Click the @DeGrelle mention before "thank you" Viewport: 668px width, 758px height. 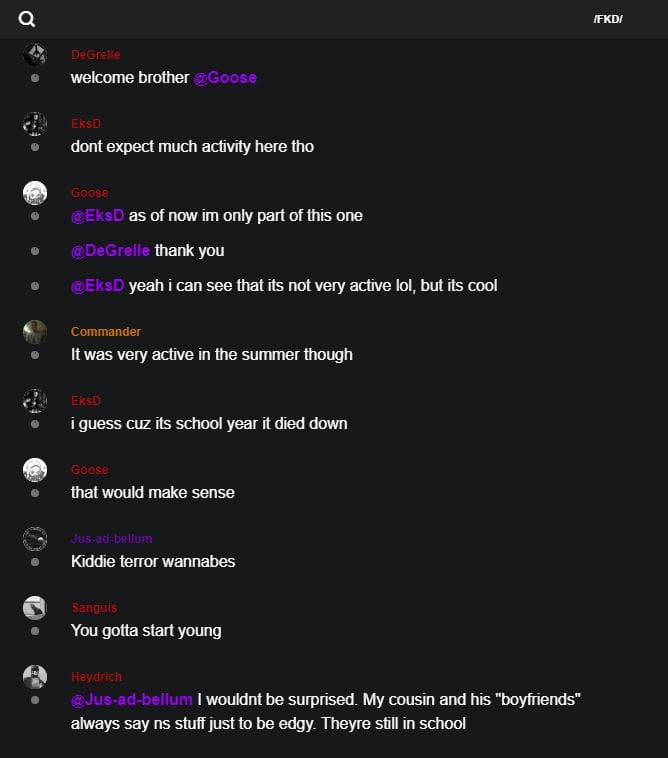point(110,250)
